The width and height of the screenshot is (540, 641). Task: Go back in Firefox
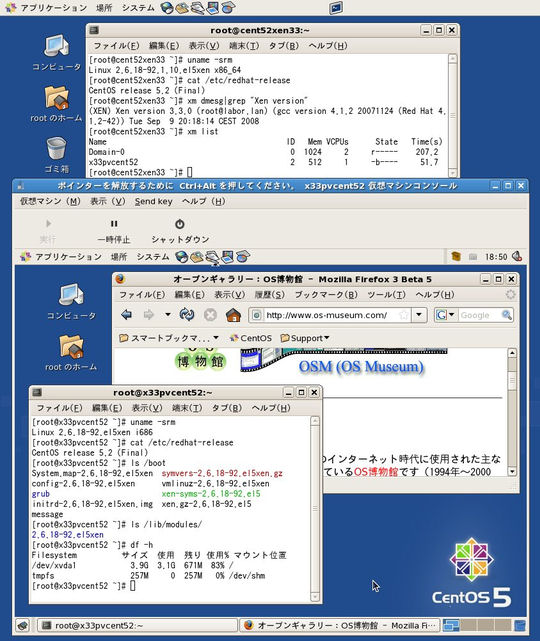click(127, 315)
